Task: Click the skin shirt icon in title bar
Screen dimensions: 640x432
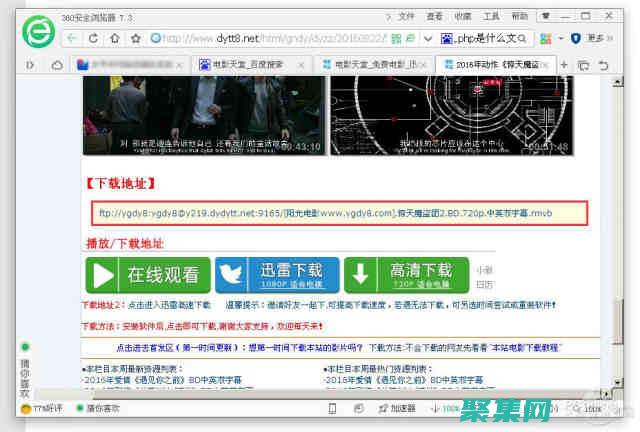Action: [x=546, y=16]
